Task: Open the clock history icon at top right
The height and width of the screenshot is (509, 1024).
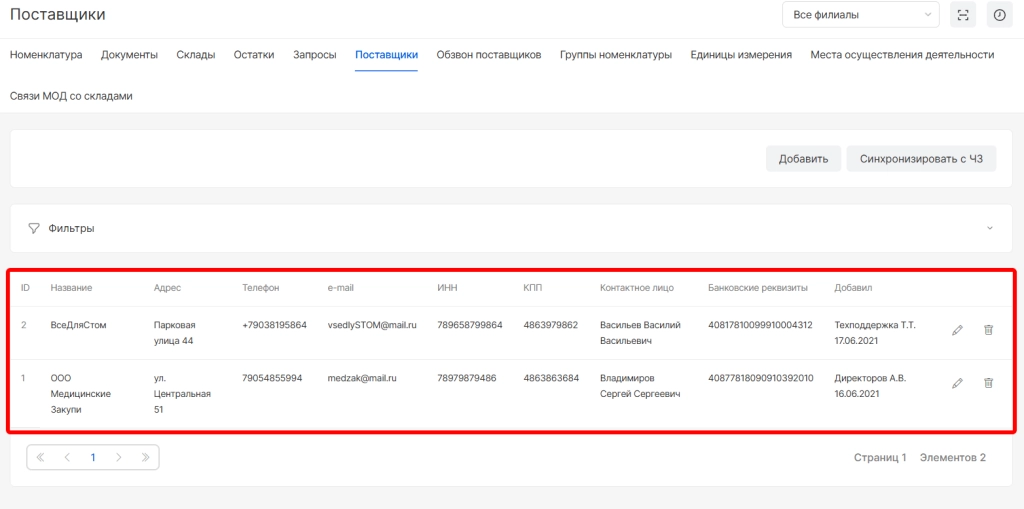Action: coord(998,15)
